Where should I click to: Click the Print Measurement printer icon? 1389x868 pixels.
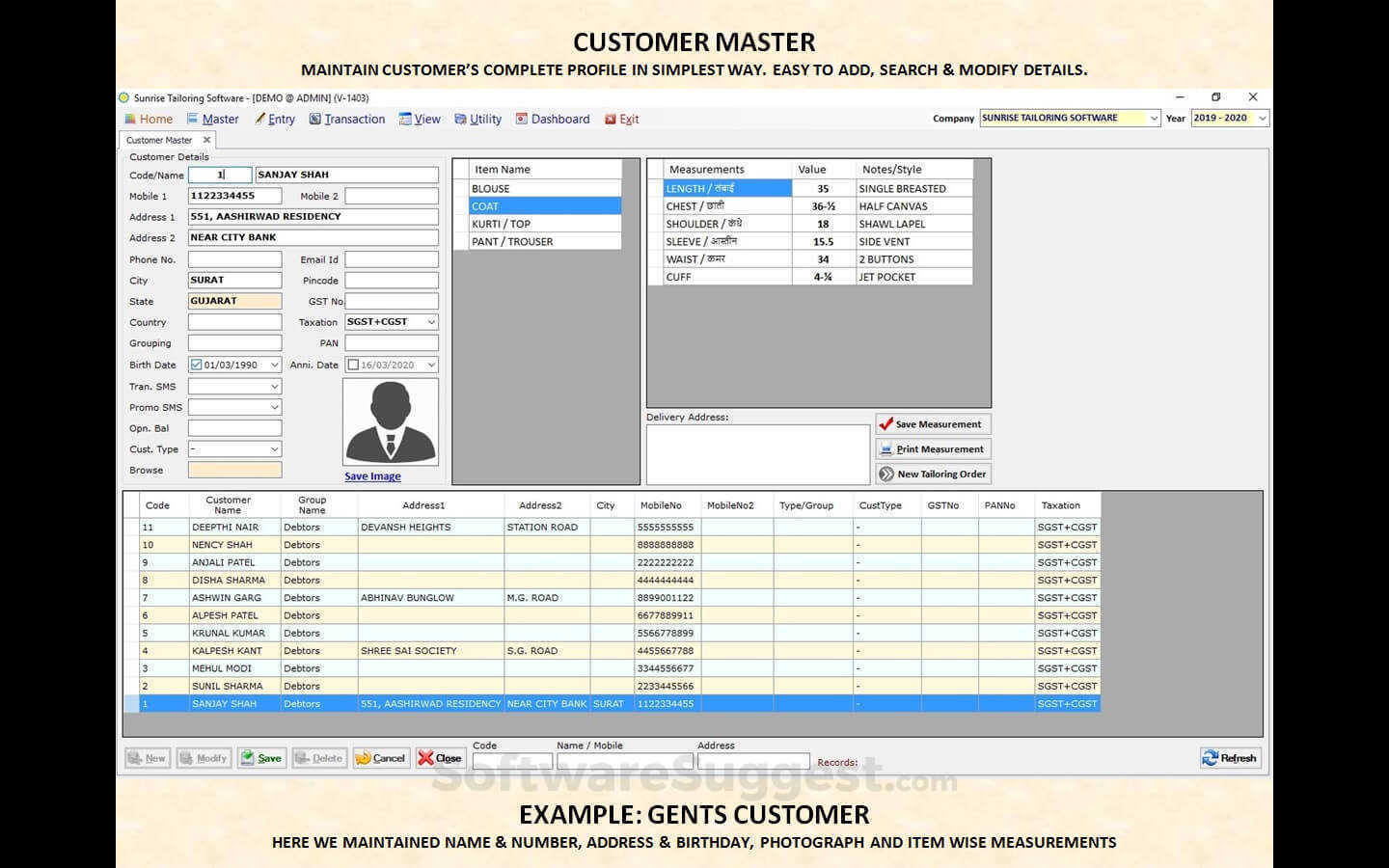[x=886, y=449]
